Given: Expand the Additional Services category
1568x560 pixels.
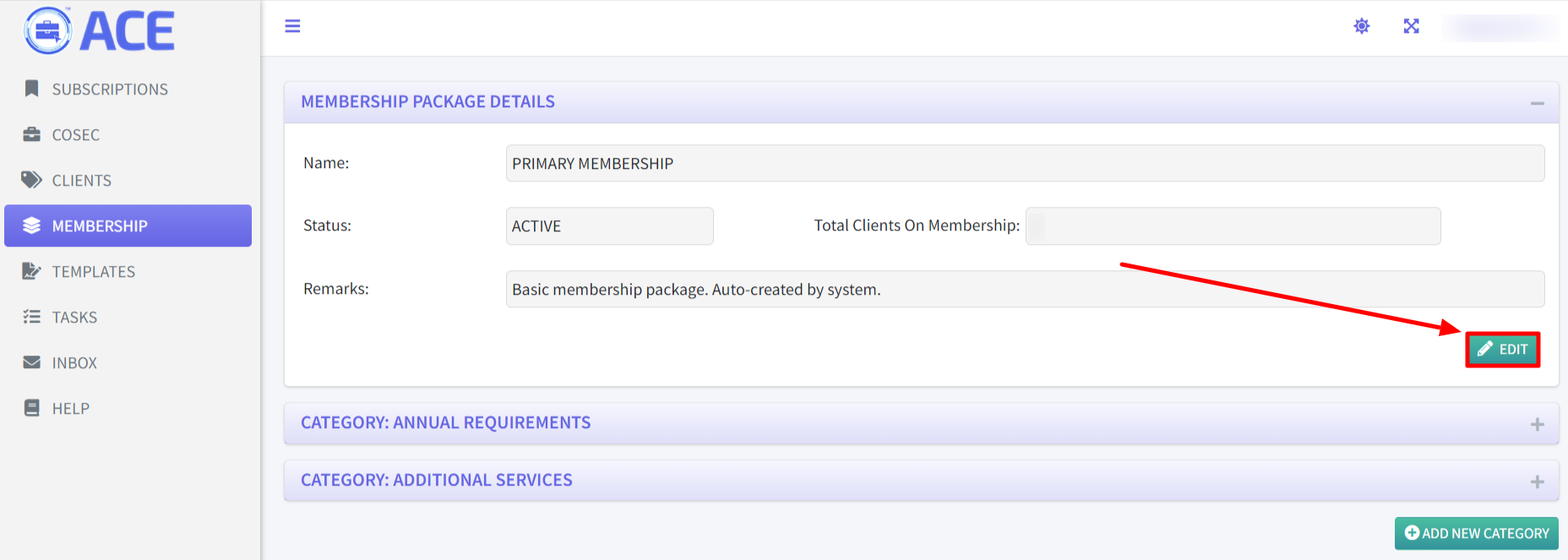Looking at the screenshot, I should pos(1537,481).
